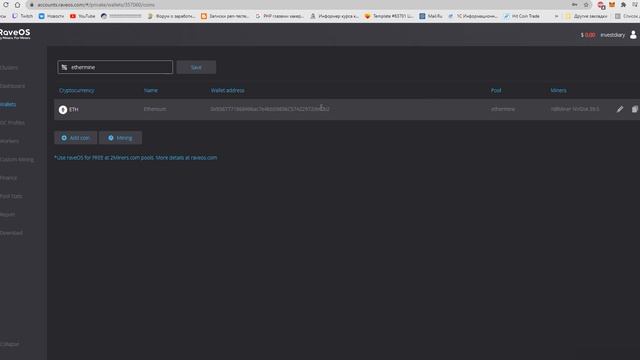Open the Mail.Ru bookmark

tap(431, 16)
